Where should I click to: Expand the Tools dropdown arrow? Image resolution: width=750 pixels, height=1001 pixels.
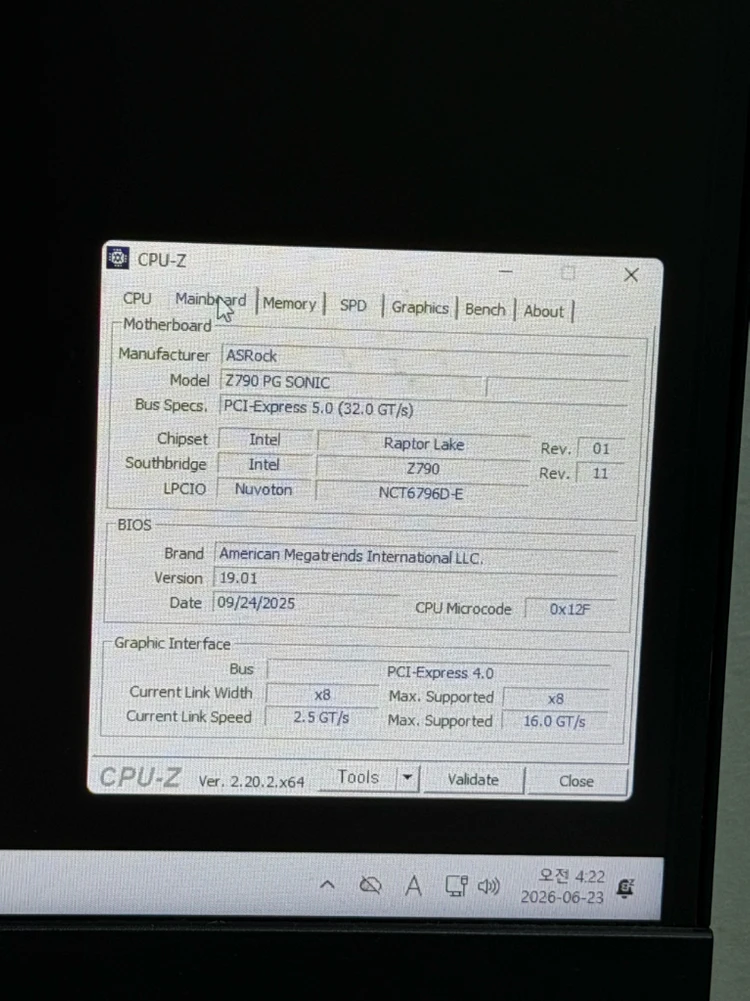(407, 778)
